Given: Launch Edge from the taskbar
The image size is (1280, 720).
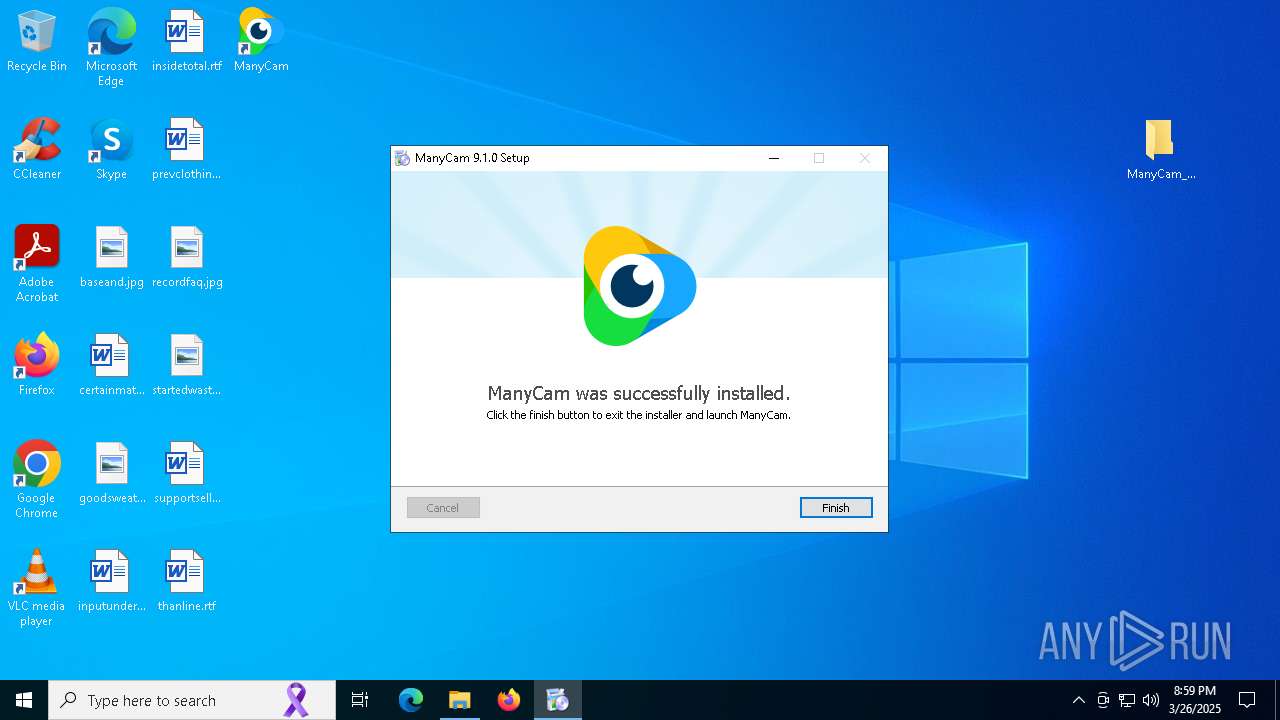Looking at the screenshot, I should pyautogui.click(x=411, y=700).
